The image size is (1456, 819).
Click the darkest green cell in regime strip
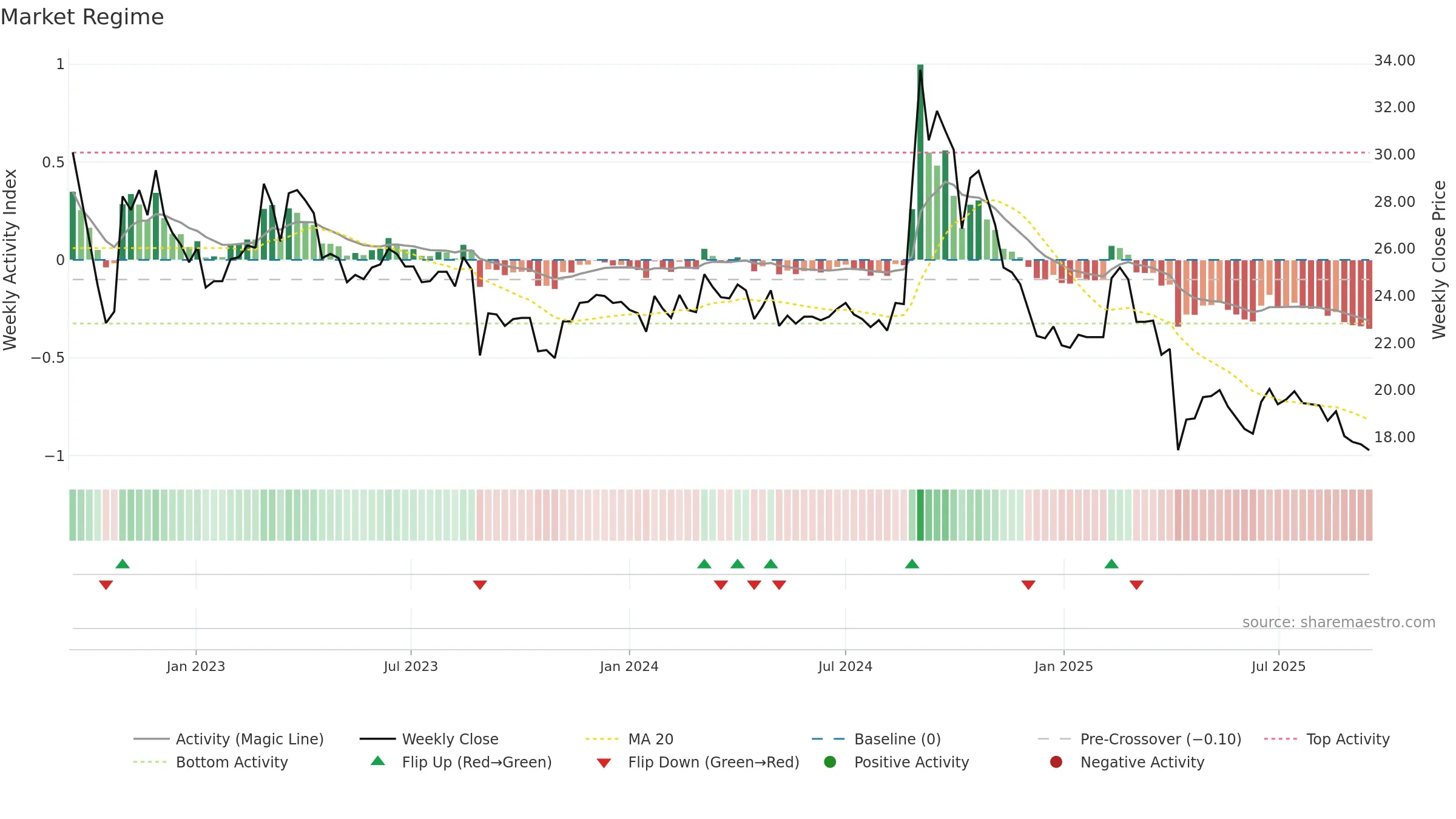920,515
